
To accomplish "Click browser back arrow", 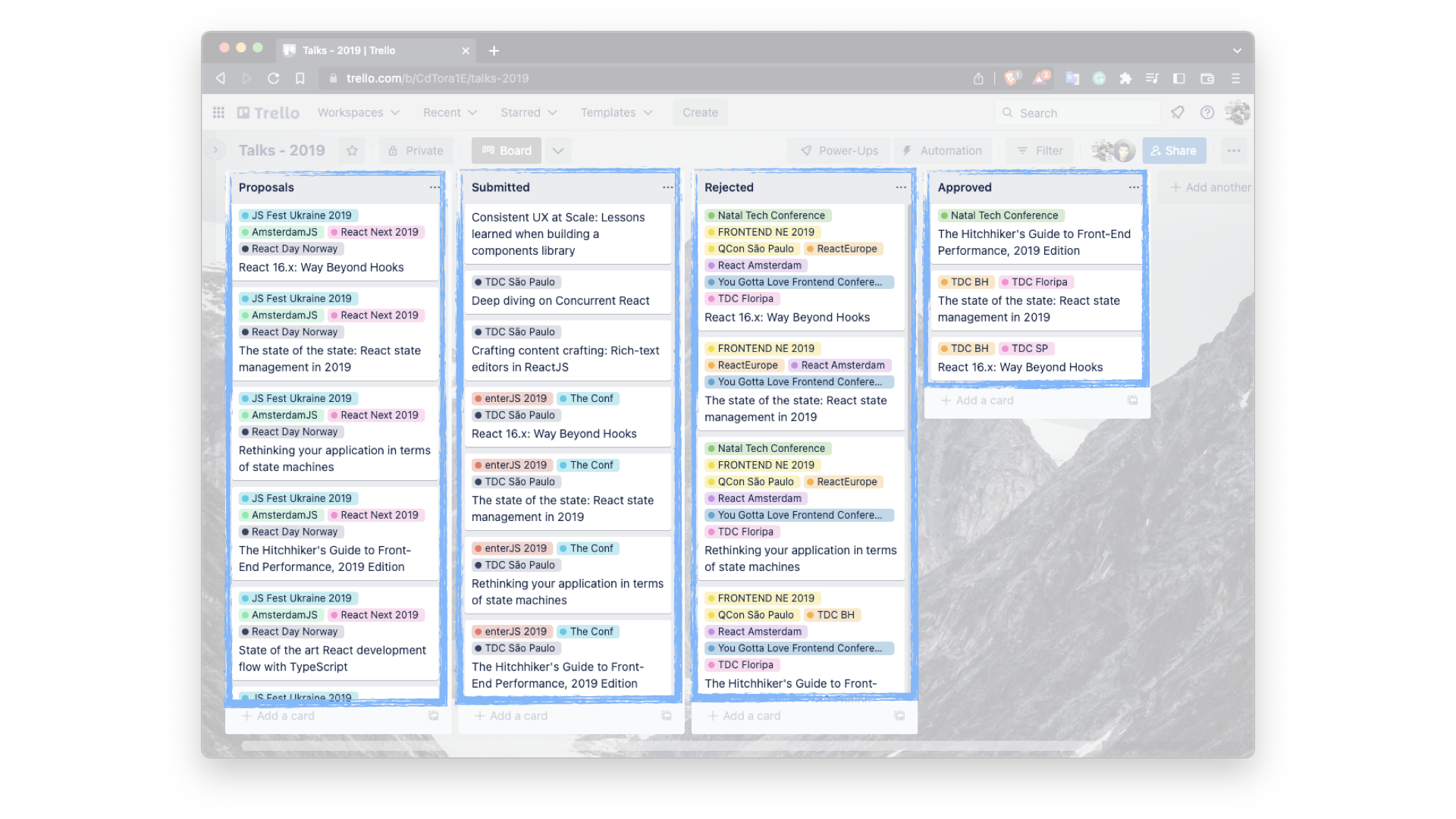I will [221, 78].
